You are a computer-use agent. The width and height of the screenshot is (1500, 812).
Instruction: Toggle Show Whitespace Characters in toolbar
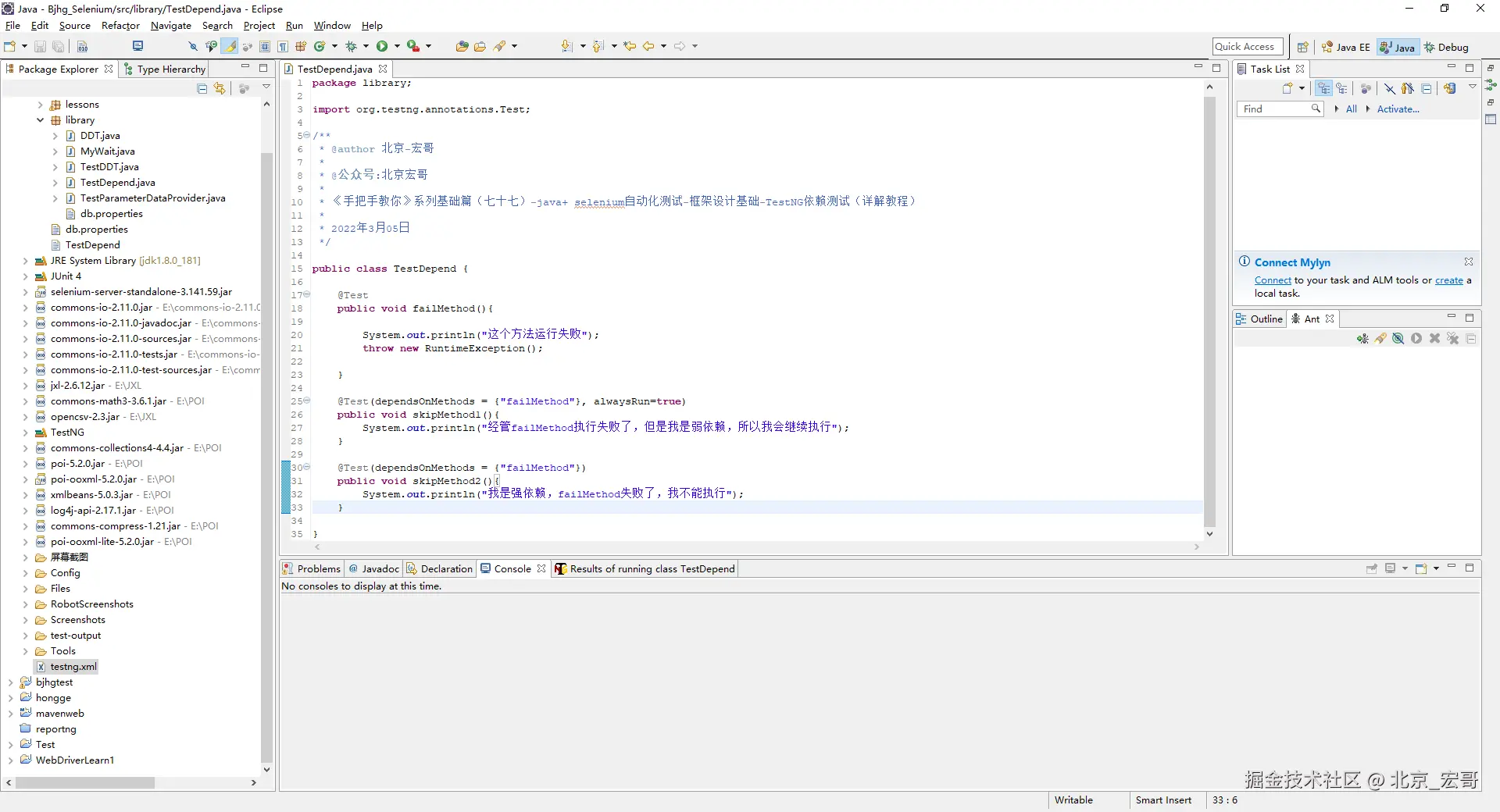click(283, 47)
